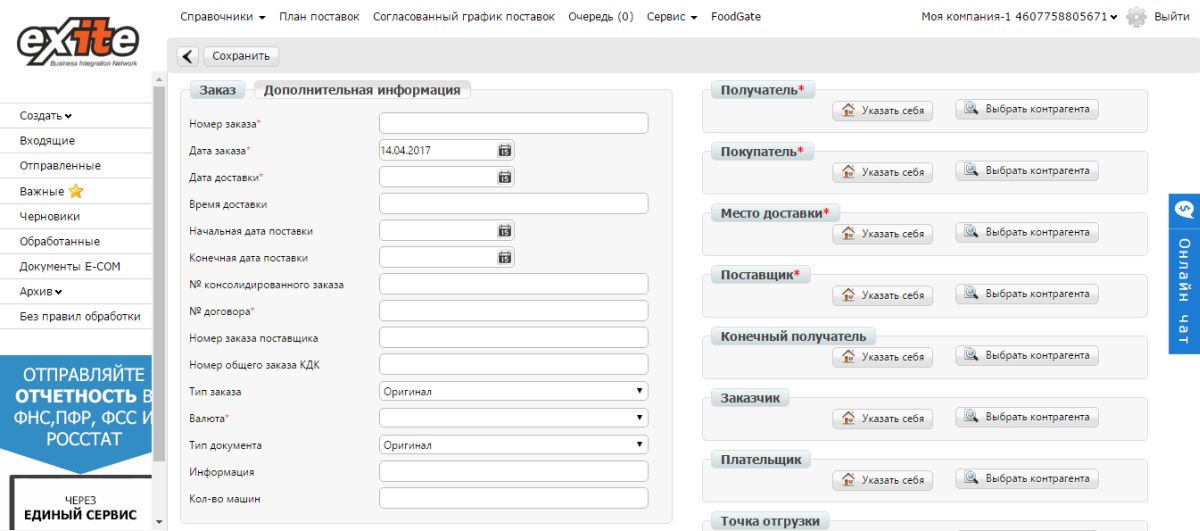The image size is (1200, 531).
Task: Click Указать себя for Поставщик
Action: point(882,296)
